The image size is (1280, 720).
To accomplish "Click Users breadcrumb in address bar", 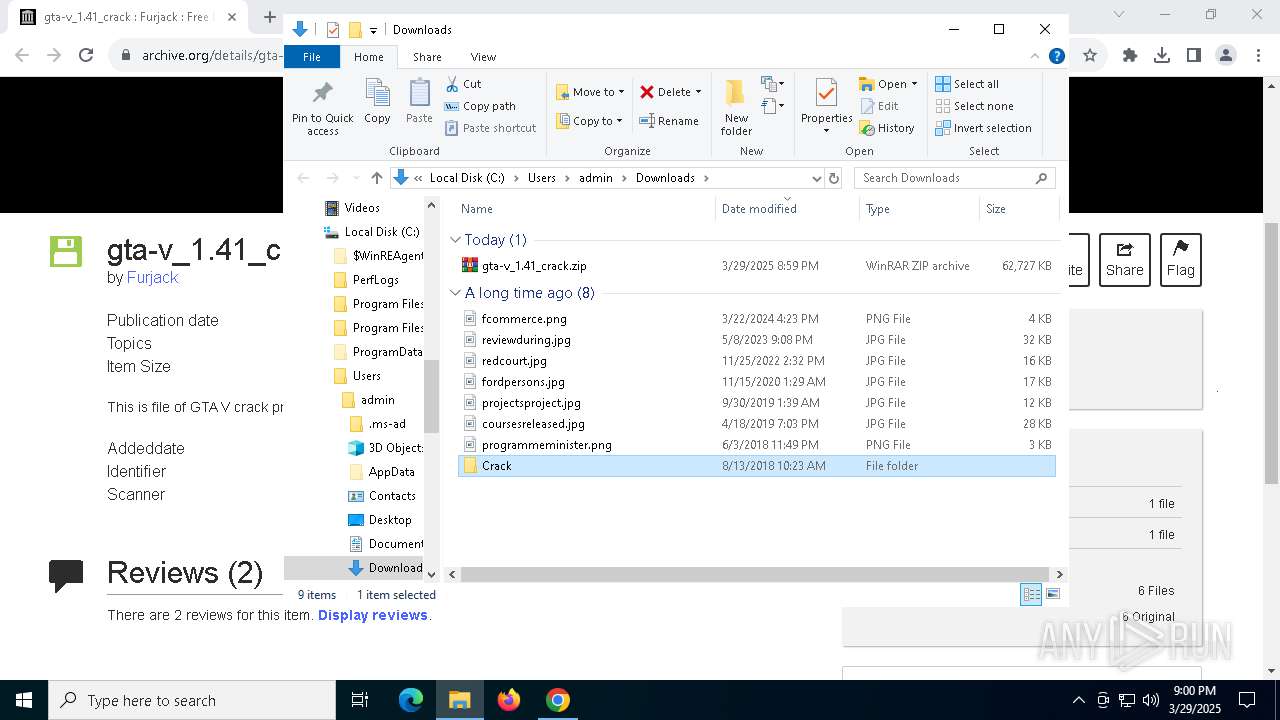I will tap(541, 178).
